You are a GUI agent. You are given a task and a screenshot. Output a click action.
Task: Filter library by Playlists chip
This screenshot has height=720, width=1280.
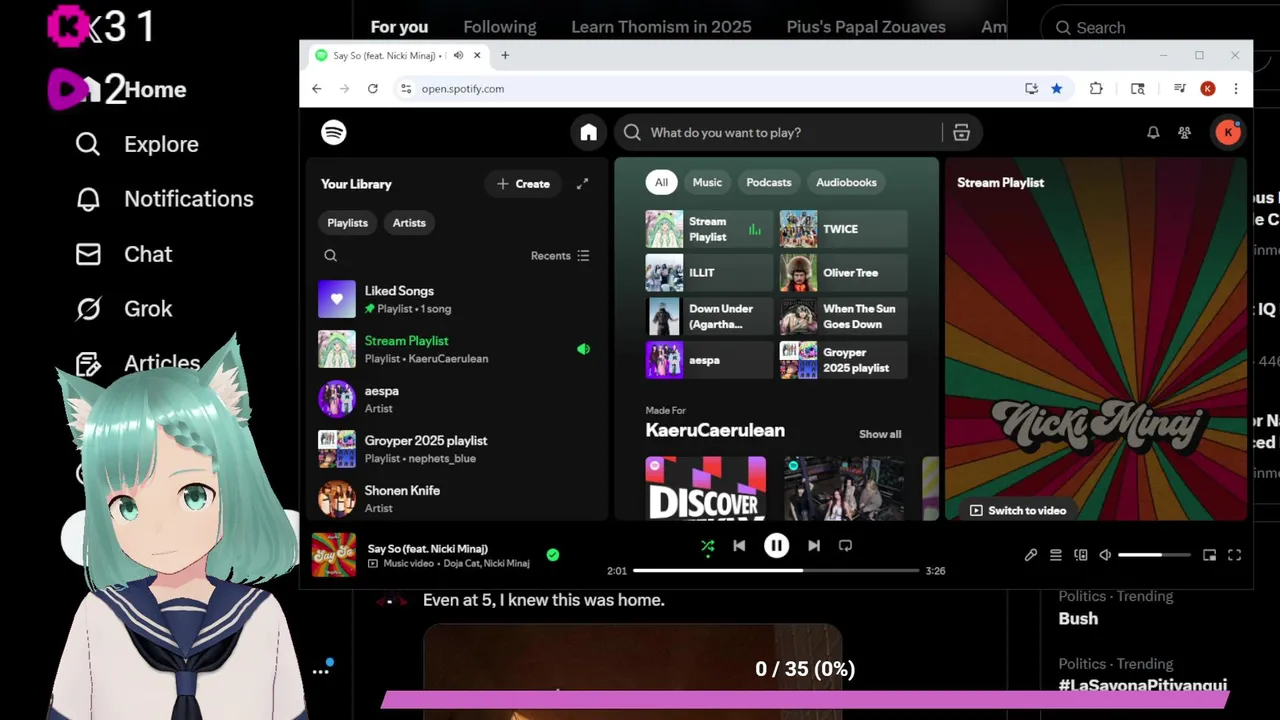(348, 223)
